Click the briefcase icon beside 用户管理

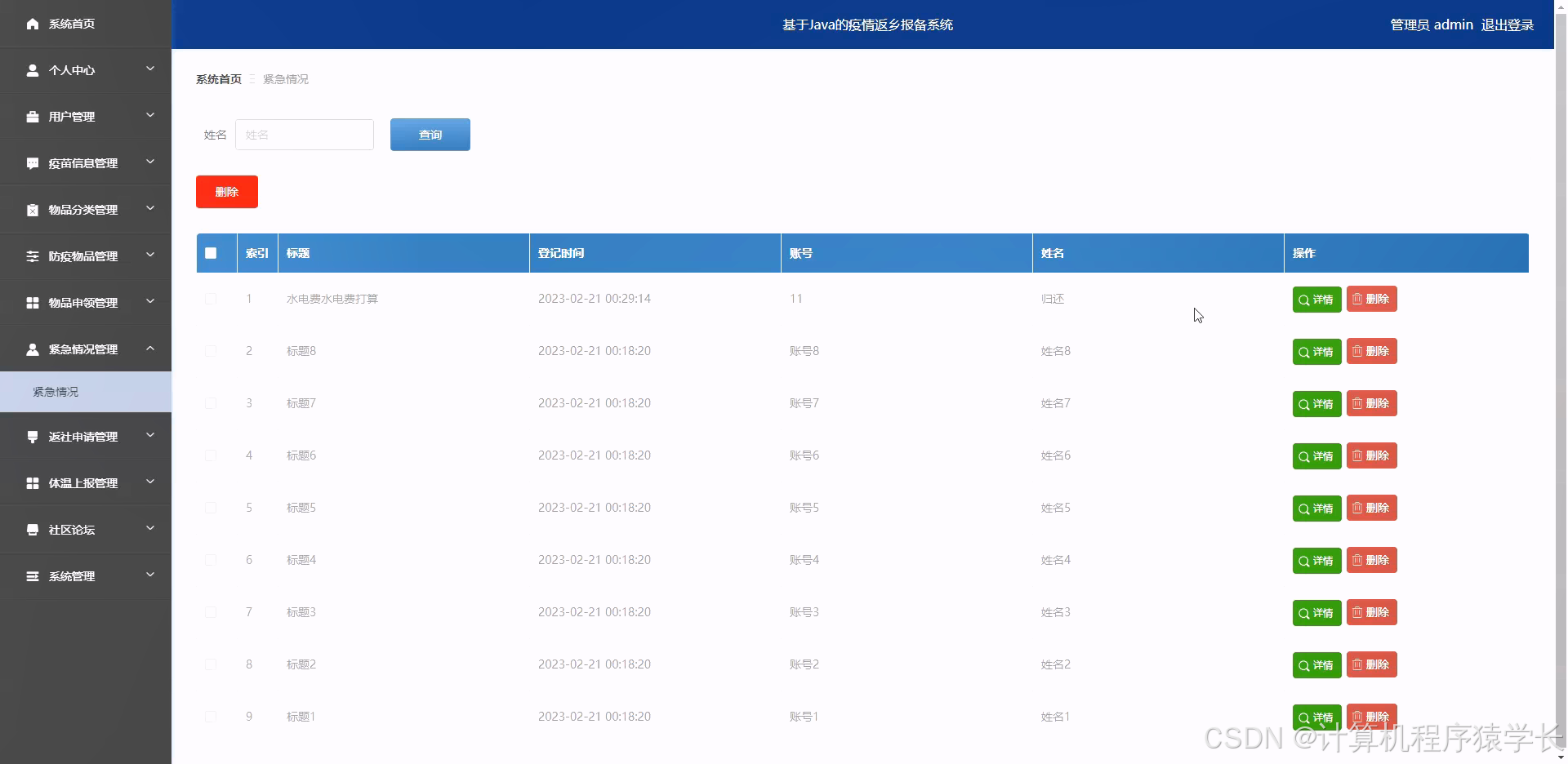[x=33, y=117]
